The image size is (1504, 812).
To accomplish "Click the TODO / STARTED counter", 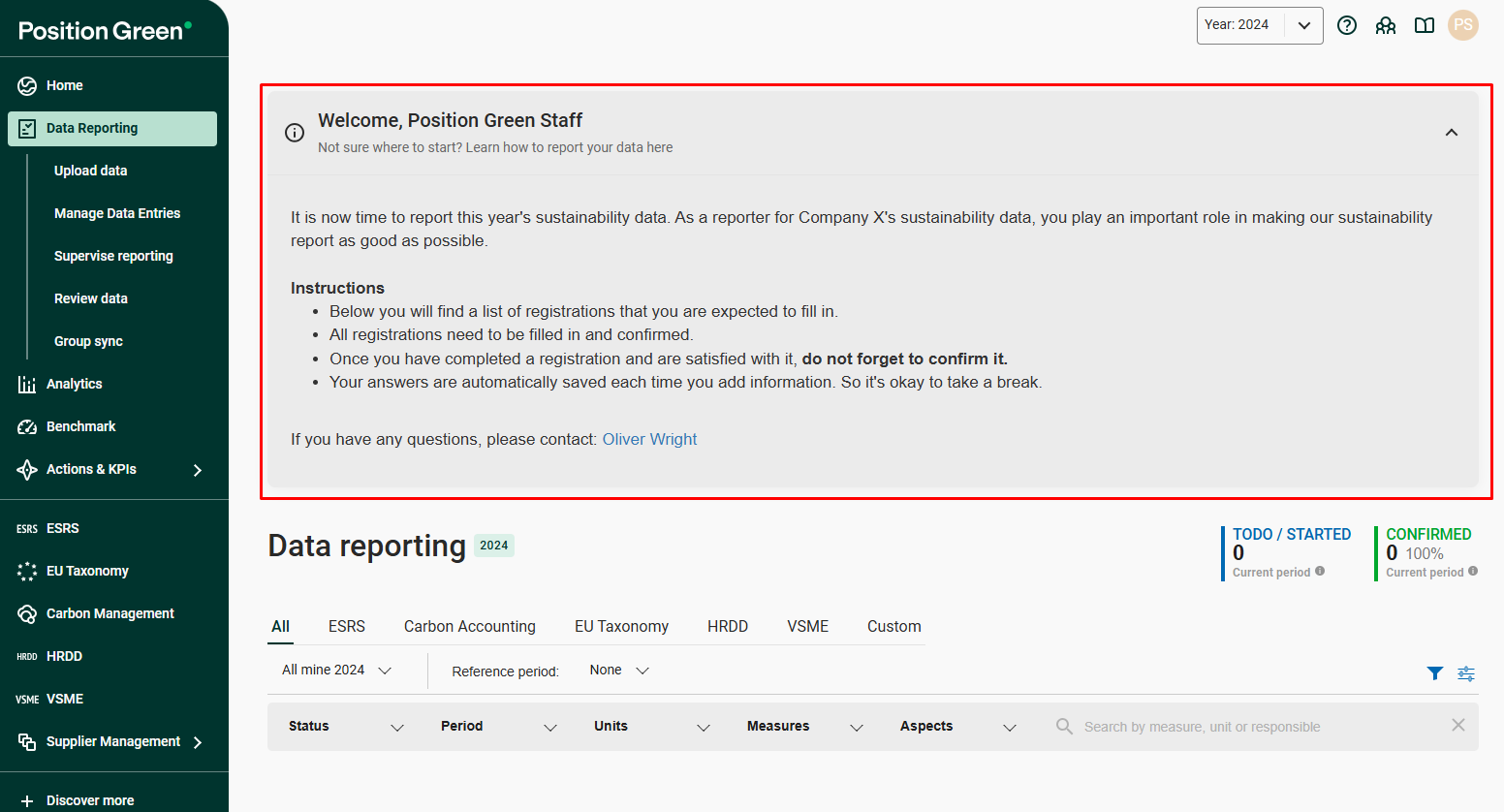I will pos(1287,553).
